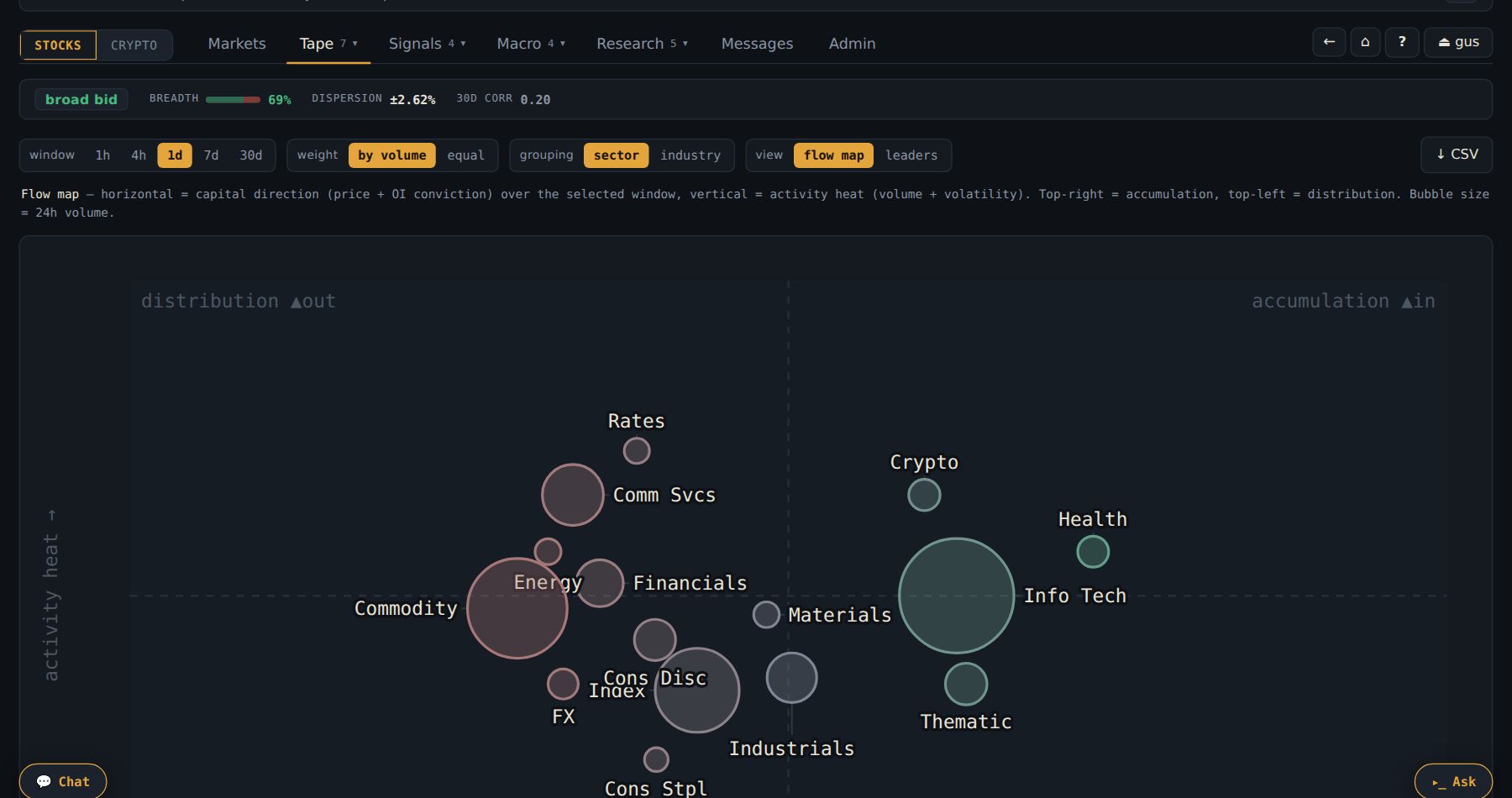Select the Rates bubble
Viewport: 1512px width, 798px height.
(x=637, y=451)
